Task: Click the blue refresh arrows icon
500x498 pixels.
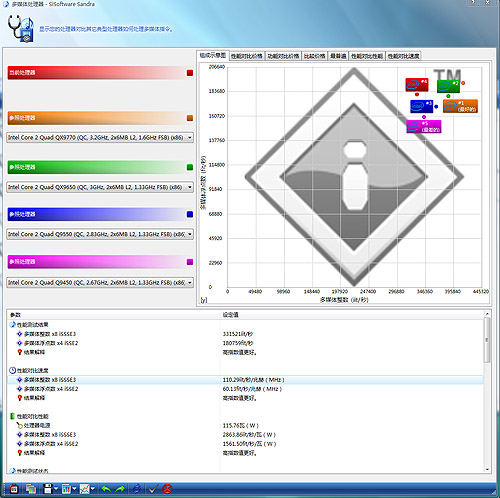Action: pyautogui.click(x=137, y=489)
